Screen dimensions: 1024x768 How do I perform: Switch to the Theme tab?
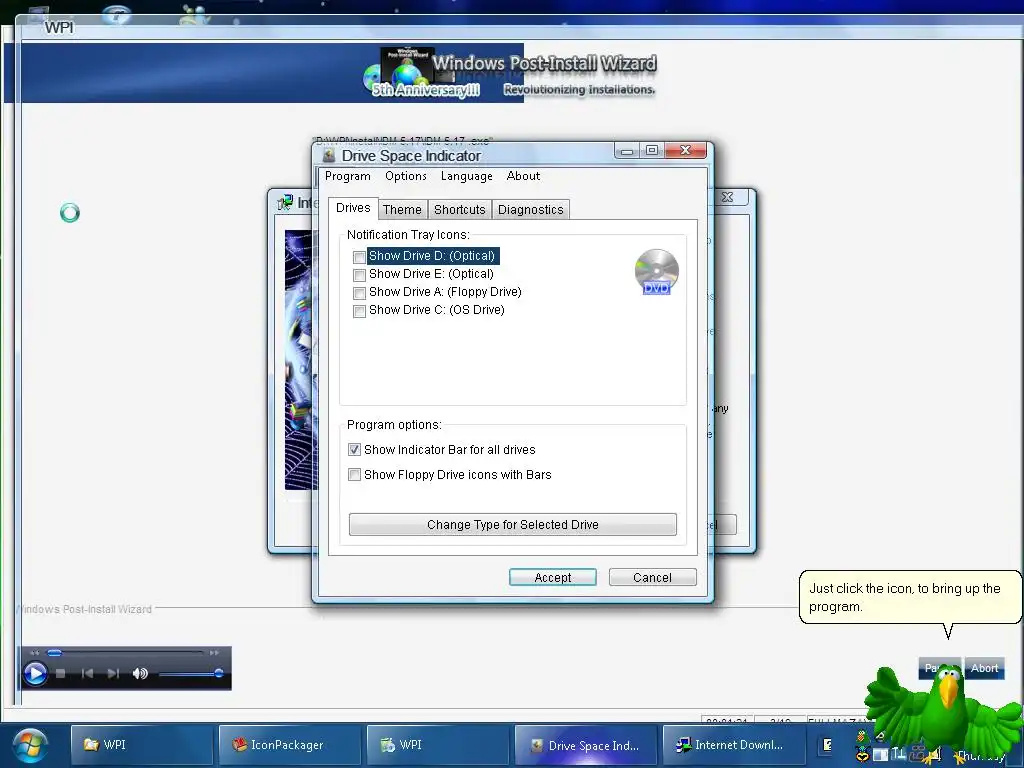click(402, 210)
